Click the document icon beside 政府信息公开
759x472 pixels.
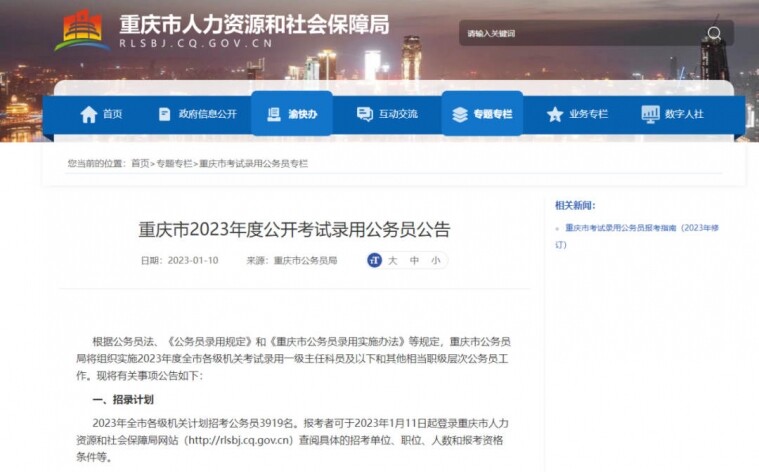[165, 114]
